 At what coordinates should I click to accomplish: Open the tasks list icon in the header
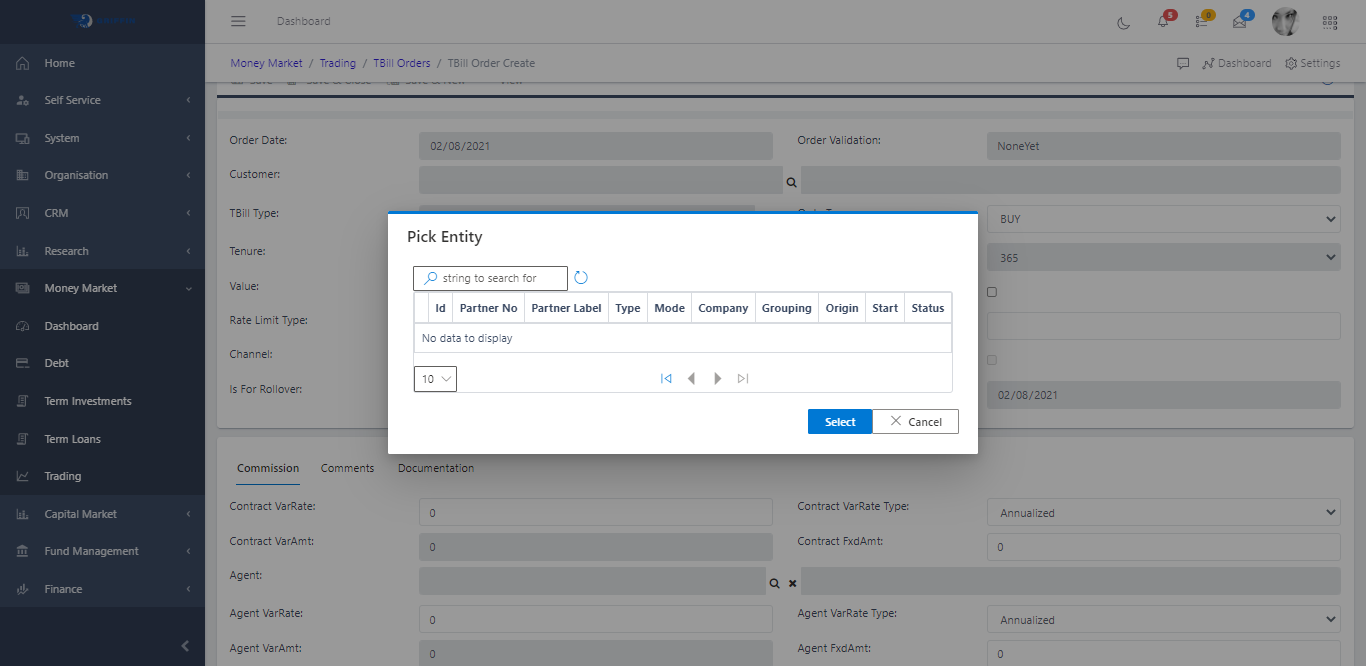(1202, 22)
